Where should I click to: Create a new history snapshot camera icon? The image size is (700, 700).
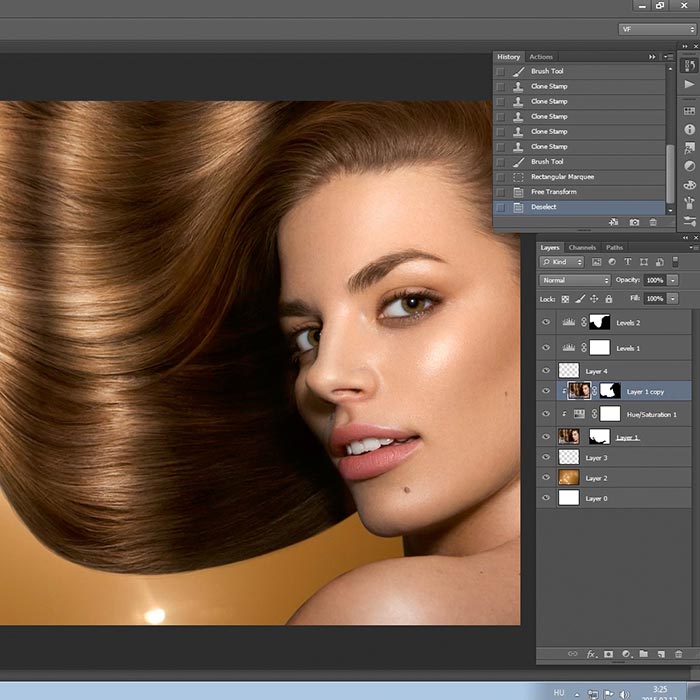tap(634, 222)
